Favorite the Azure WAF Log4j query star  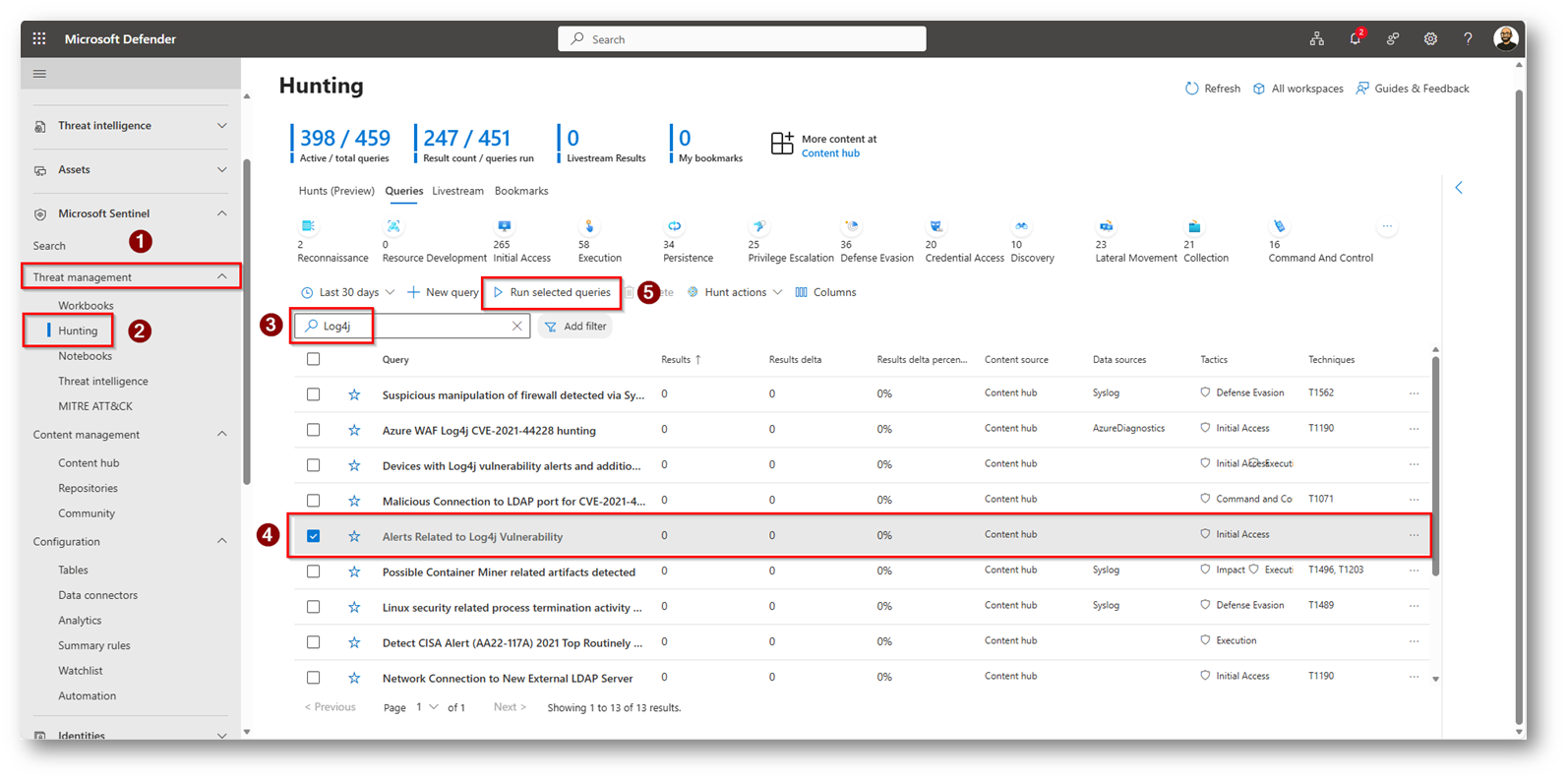pos(354,430)
